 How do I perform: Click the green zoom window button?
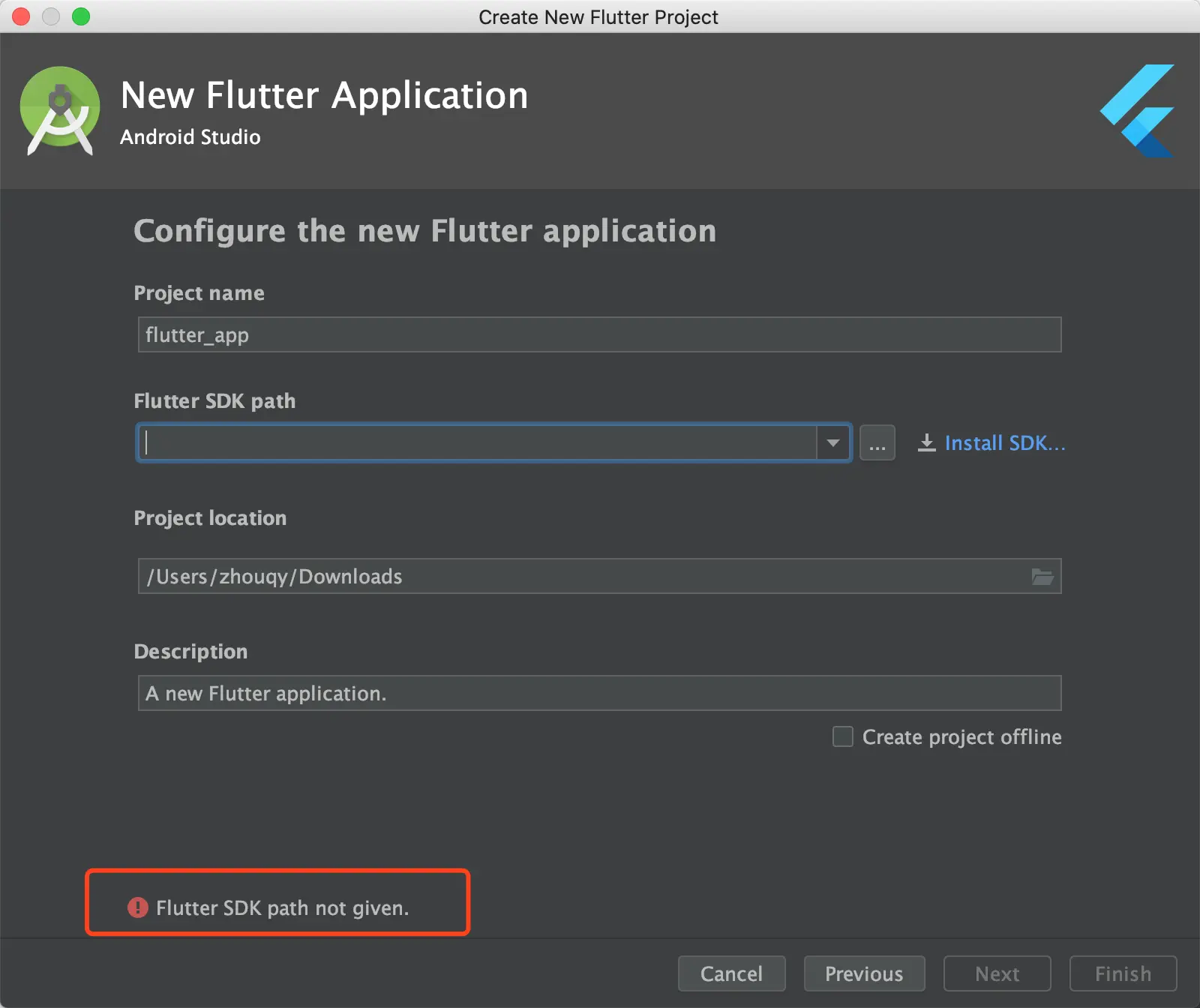pos(81,16)
